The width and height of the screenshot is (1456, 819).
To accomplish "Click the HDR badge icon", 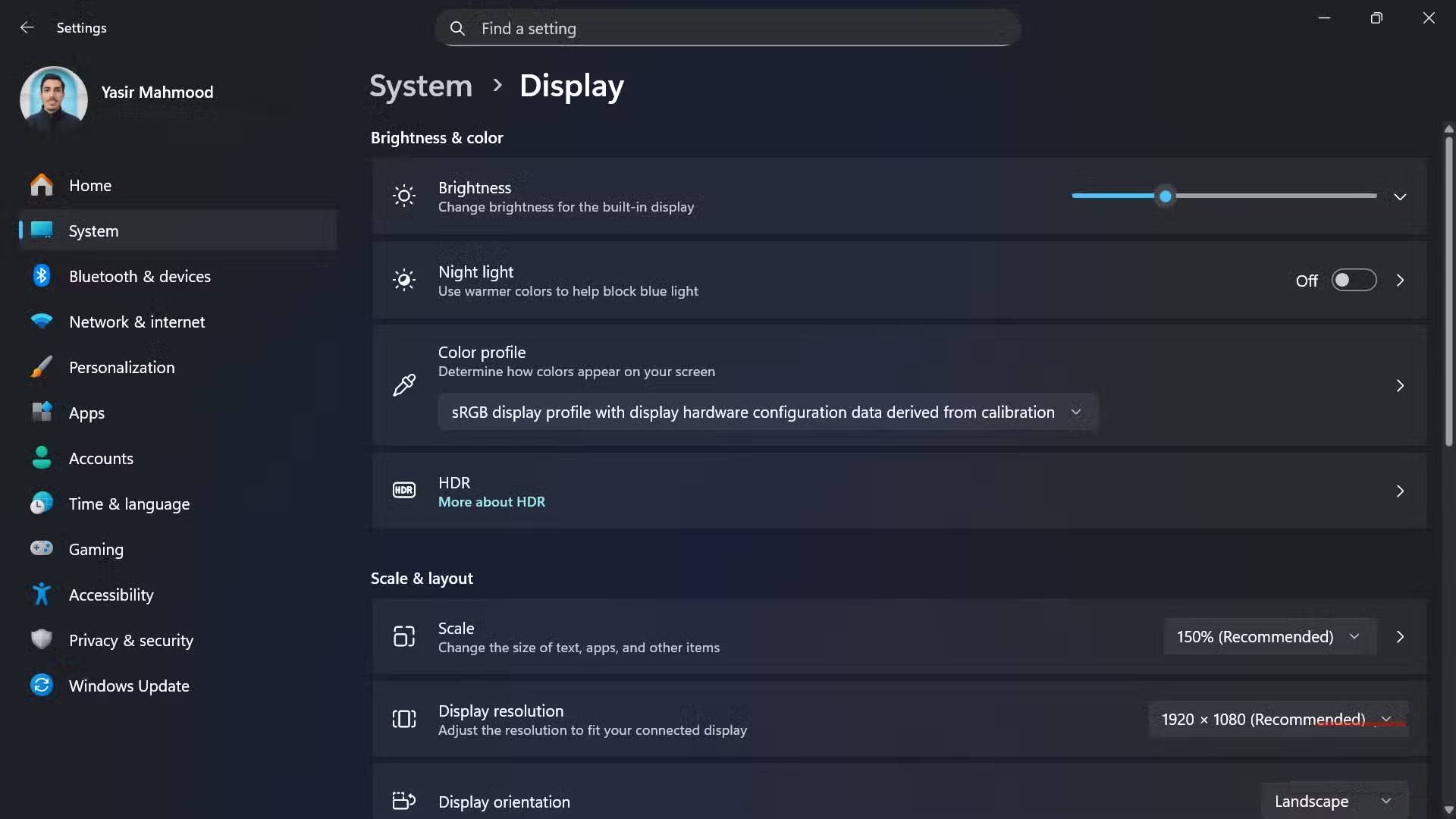I will click(x=404, y=491).
